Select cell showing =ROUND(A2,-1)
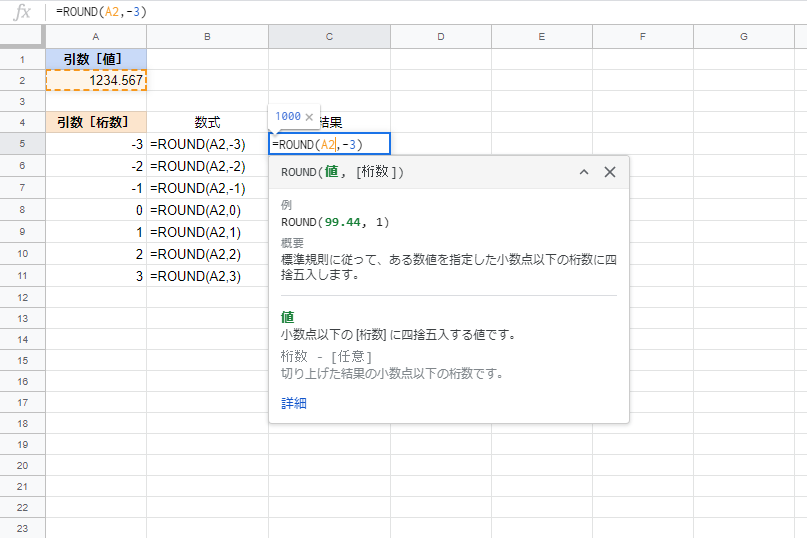Viewport: 807px width, 538px height. [x=207, y=188]
